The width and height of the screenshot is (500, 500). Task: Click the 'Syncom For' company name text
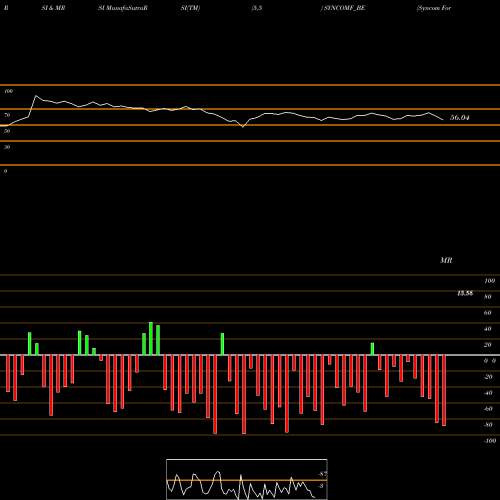pos(434,8)
